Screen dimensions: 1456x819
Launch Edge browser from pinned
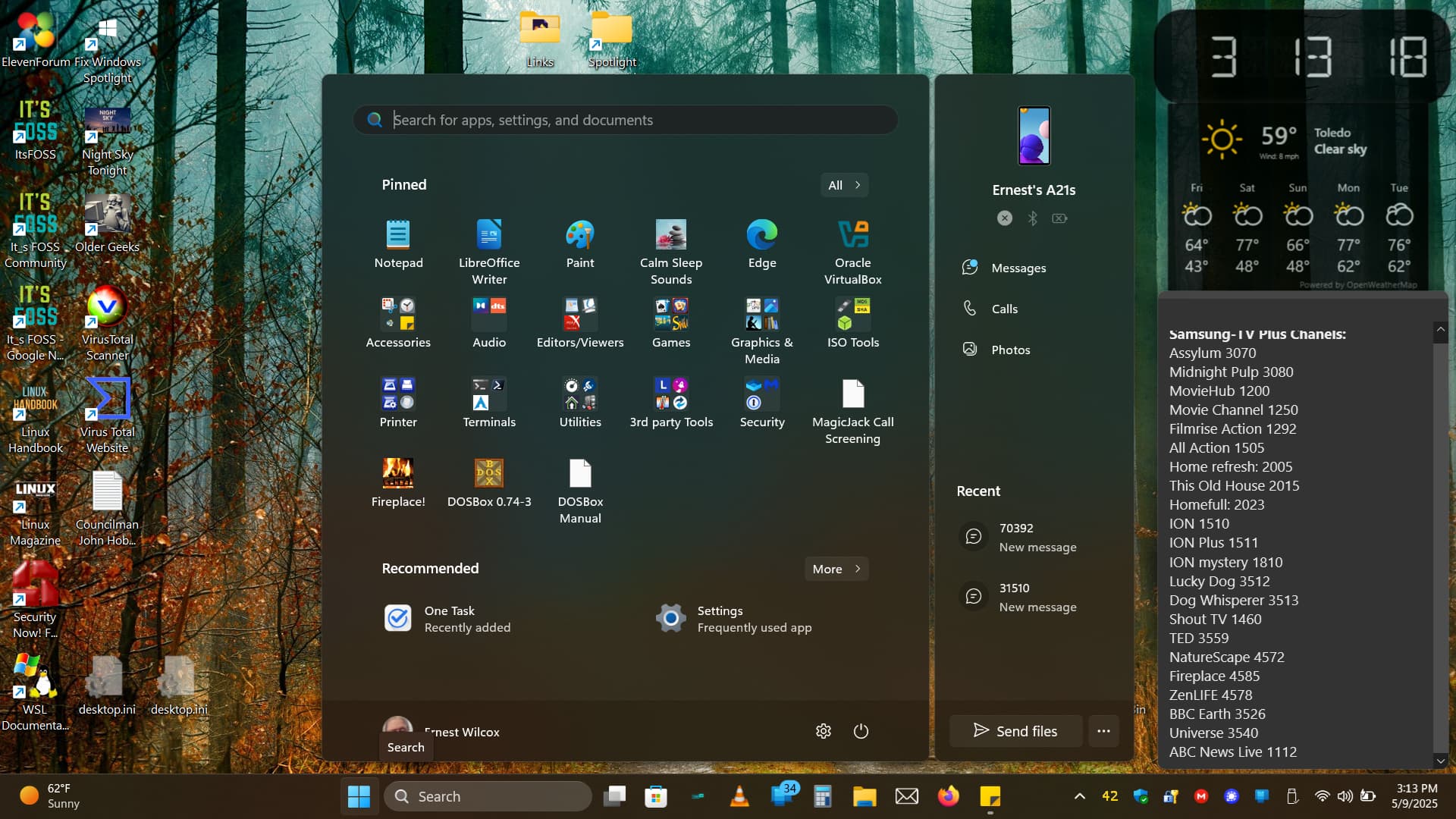pyautogui.click(x=762, y=244)
